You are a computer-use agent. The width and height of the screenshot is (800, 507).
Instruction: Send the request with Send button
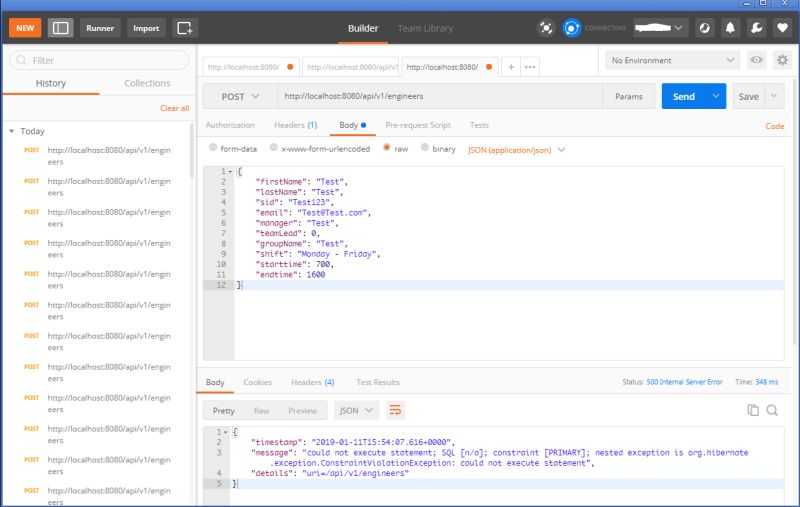(x=684, y=96)
